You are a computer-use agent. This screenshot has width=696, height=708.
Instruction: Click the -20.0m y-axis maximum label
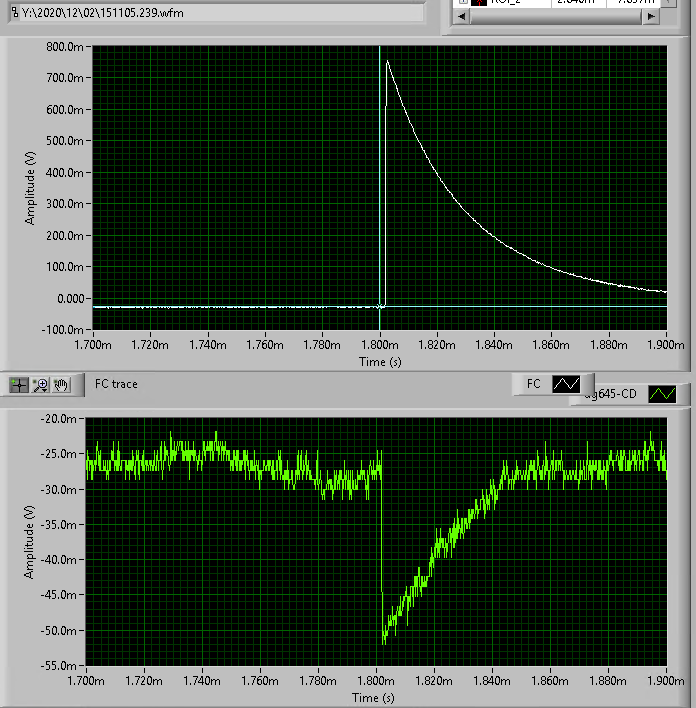pos(58,419)
